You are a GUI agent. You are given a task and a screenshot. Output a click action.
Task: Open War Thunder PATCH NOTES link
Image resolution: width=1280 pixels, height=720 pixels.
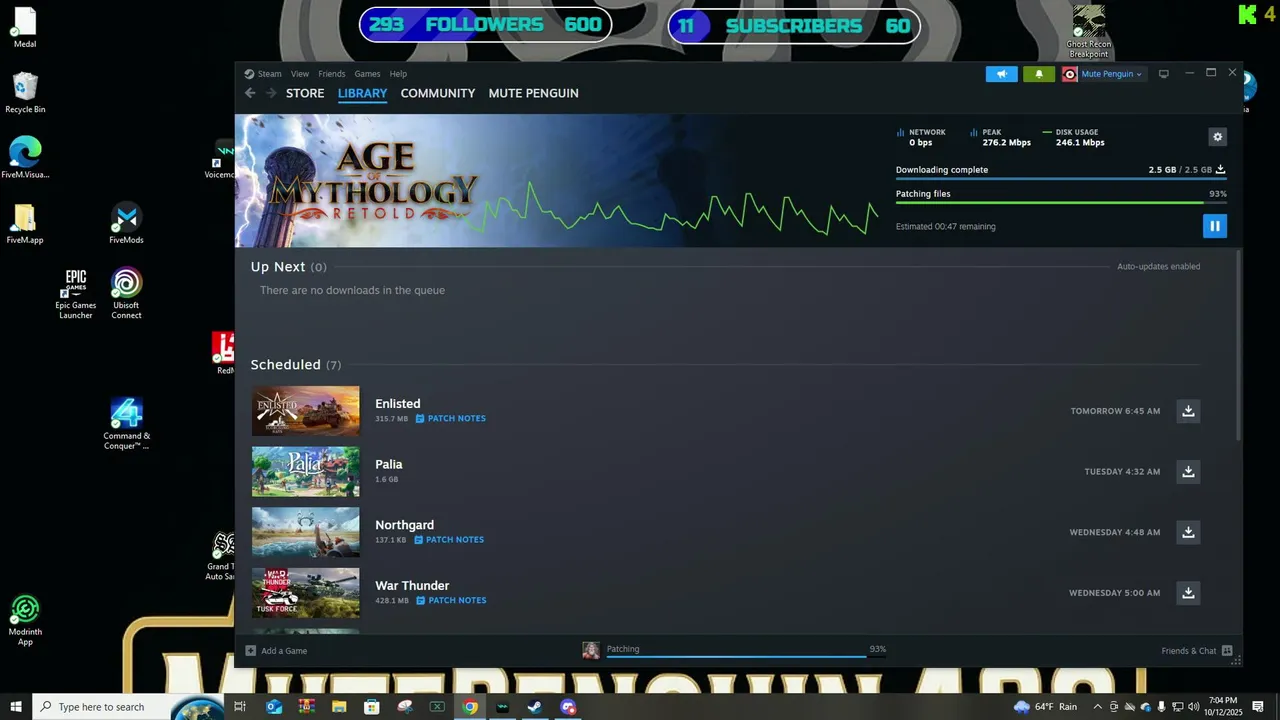pos(451,601)
